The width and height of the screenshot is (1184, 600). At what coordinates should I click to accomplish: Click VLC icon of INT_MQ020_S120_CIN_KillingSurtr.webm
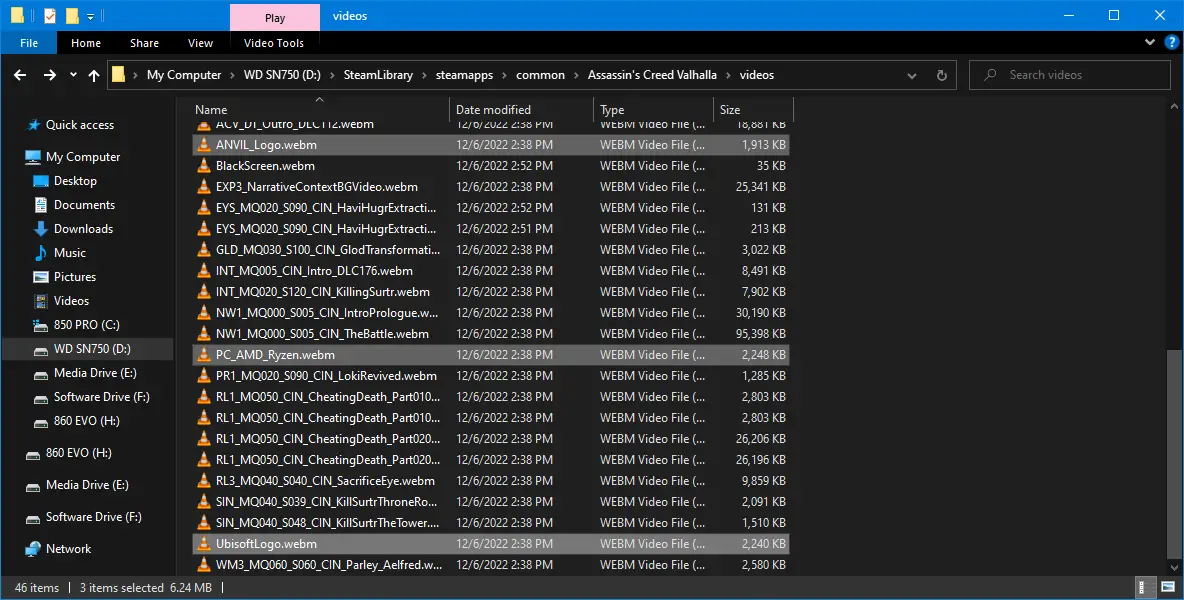(x=203, y=291)
